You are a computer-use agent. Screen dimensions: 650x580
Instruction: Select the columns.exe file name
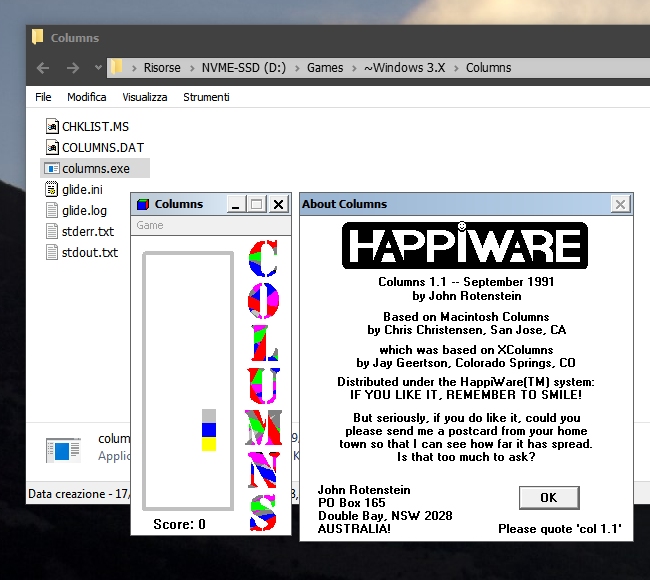coord(96,169)
